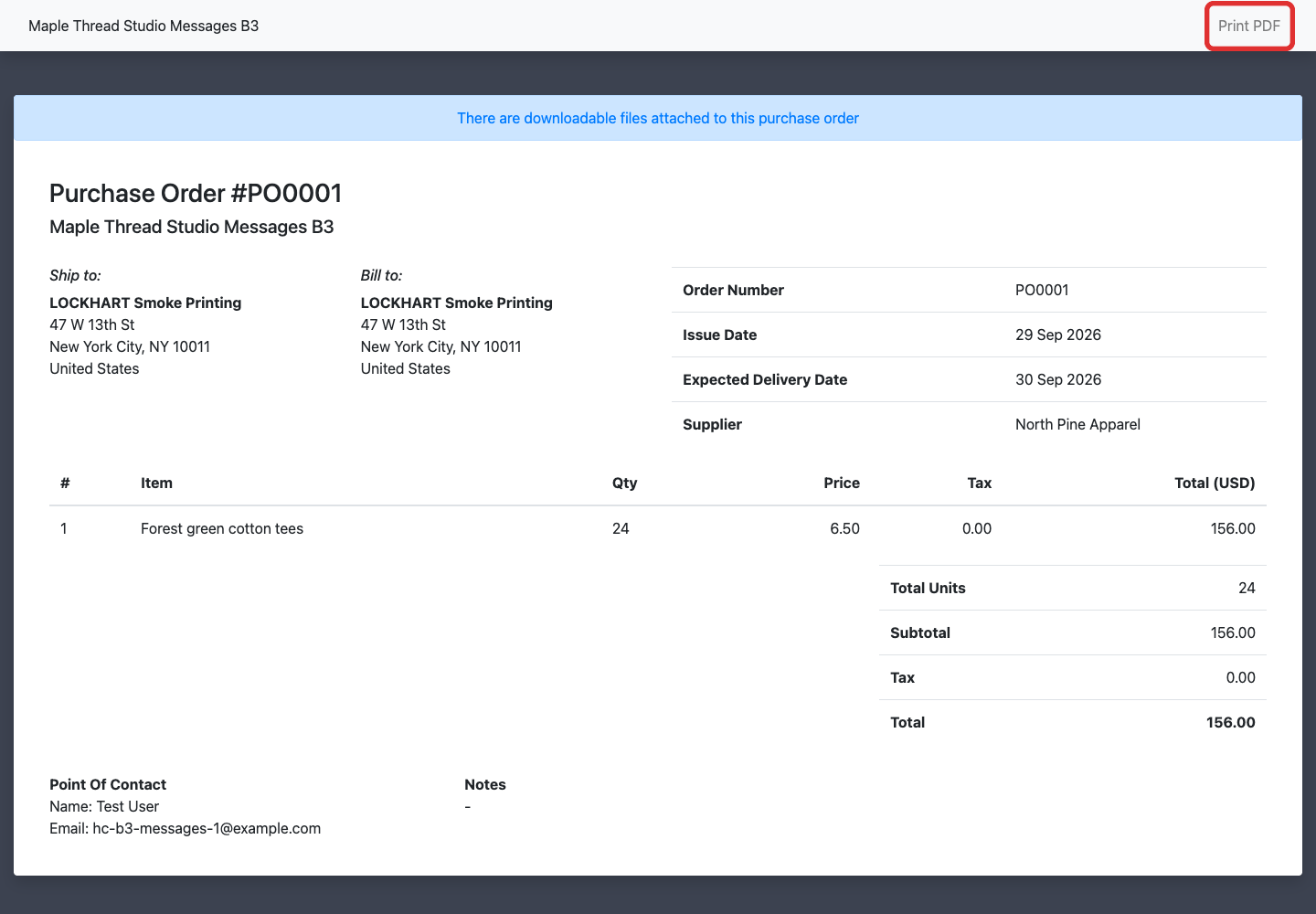The width and height of the screenshot is (1316, 914).
Task: Open the downloadable files attached link
Action: [658, 118]
